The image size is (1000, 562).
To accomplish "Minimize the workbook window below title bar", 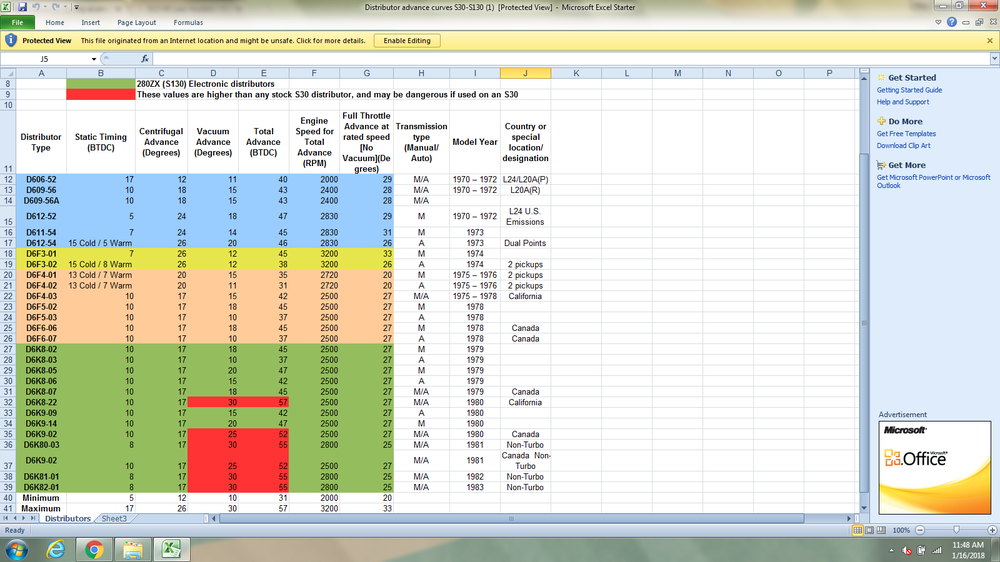I will coord(966,22).
